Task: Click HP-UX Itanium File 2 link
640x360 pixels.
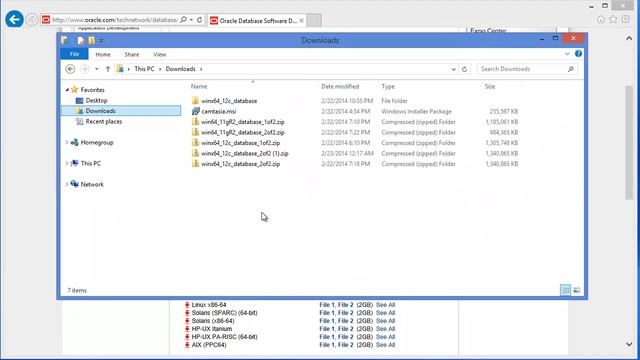Action: click(x=345, y=329)
